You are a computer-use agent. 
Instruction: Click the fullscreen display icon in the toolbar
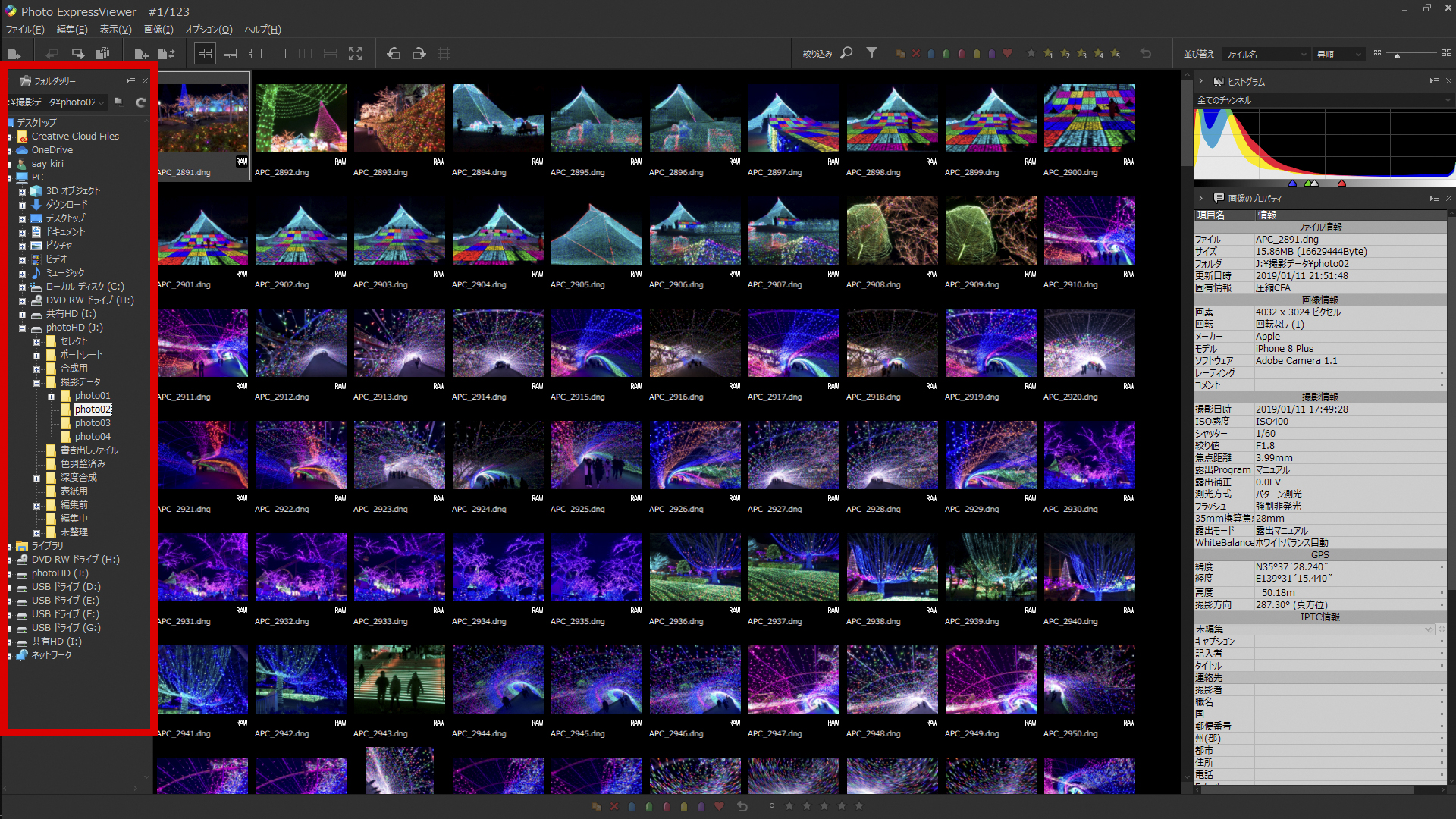[x=355, y=54]
